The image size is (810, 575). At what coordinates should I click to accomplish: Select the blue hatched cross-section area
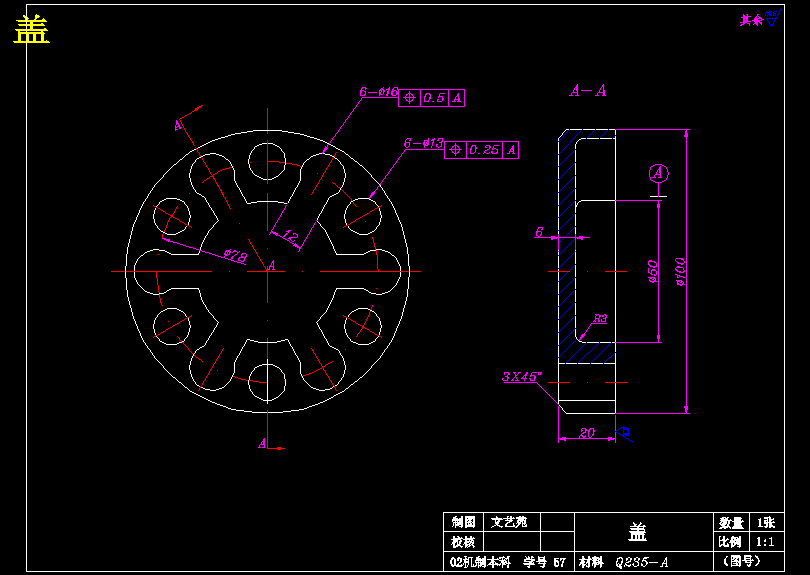[567, 248]
